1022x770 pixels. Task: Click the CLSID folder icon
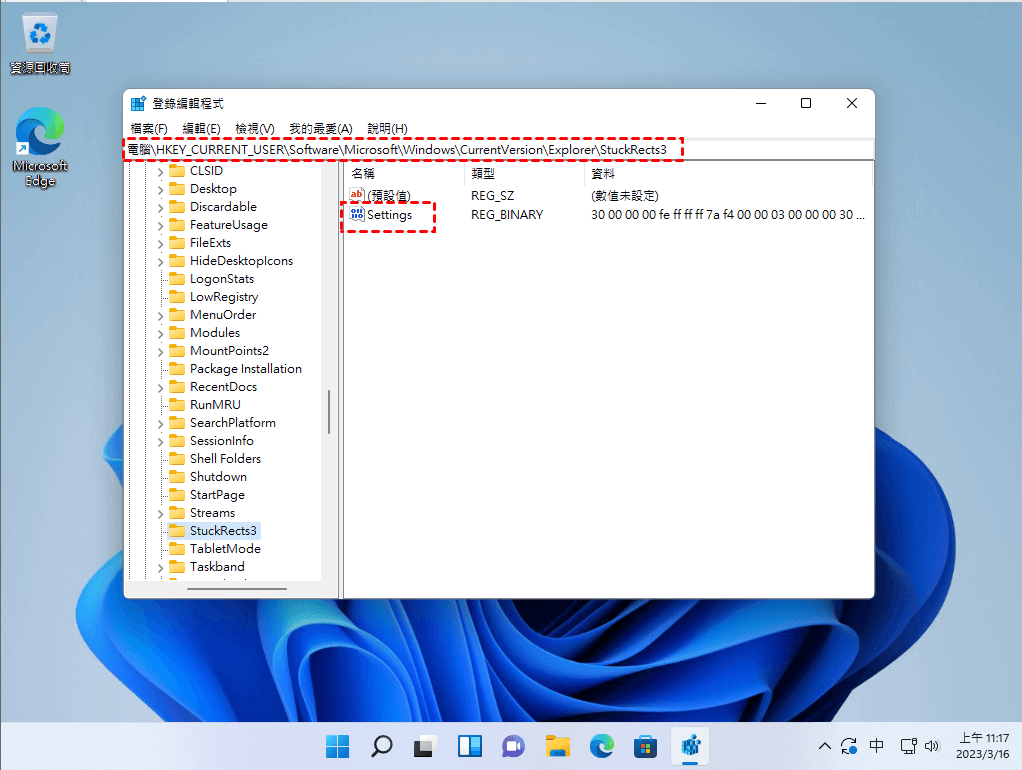177,171
